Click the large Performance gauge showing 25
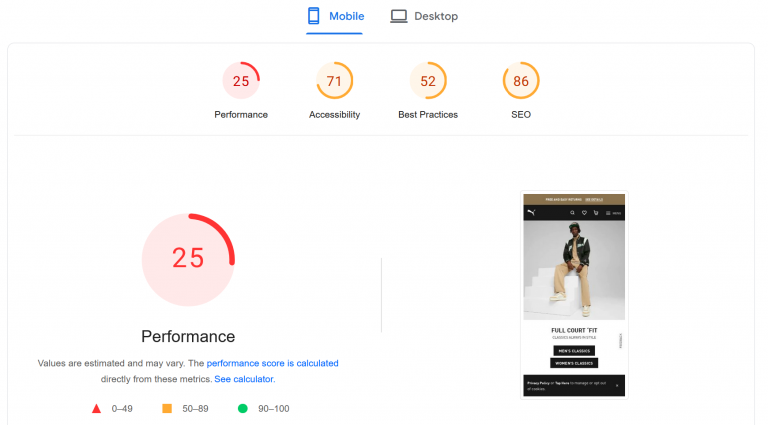The height and width of the screenshot is (425, 768). click(188, 260)
